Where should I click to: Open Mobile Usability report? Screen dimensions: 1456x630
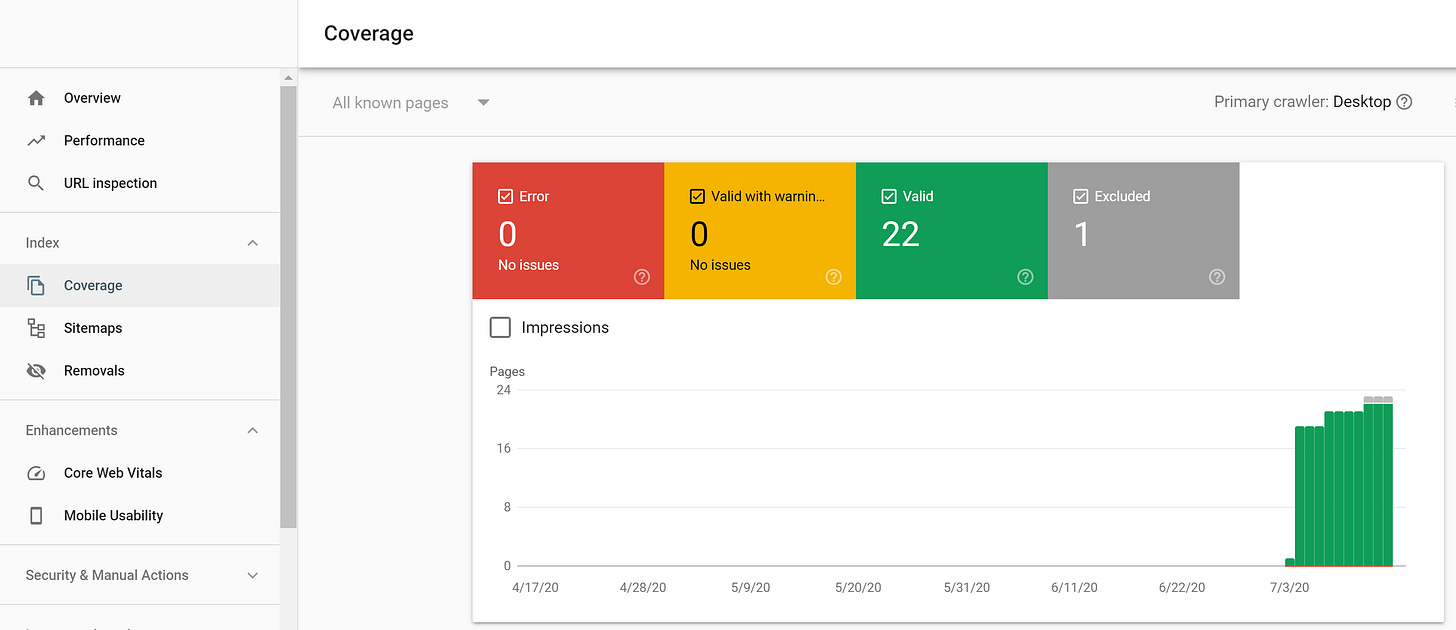[140, 516]
